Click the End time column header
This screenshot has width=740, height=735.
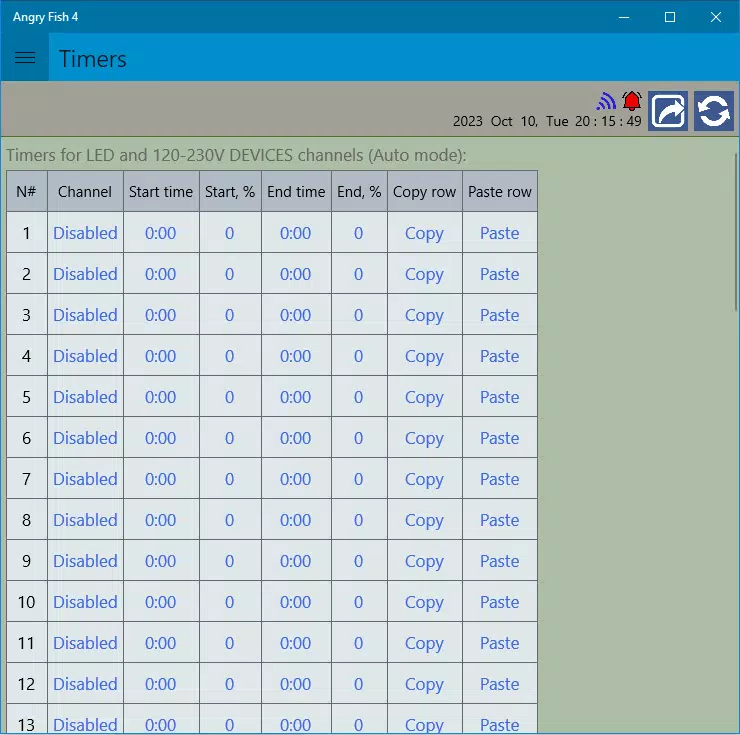click(x=296, y=191)
